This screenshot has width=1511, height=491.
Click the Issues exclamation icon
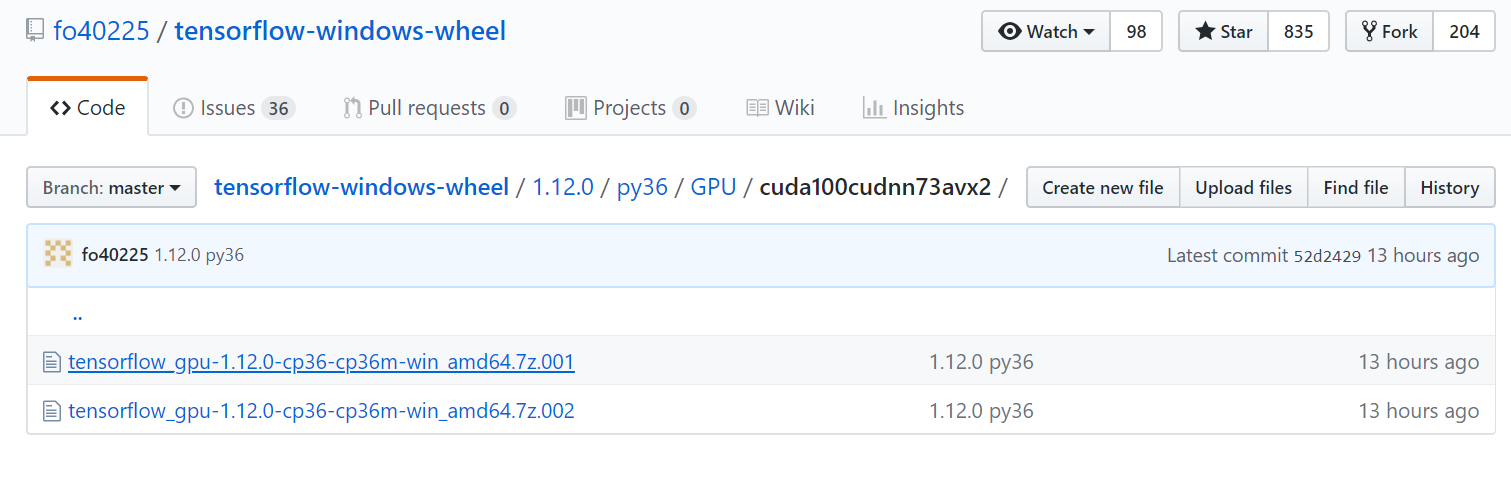[x=183, y=108]
